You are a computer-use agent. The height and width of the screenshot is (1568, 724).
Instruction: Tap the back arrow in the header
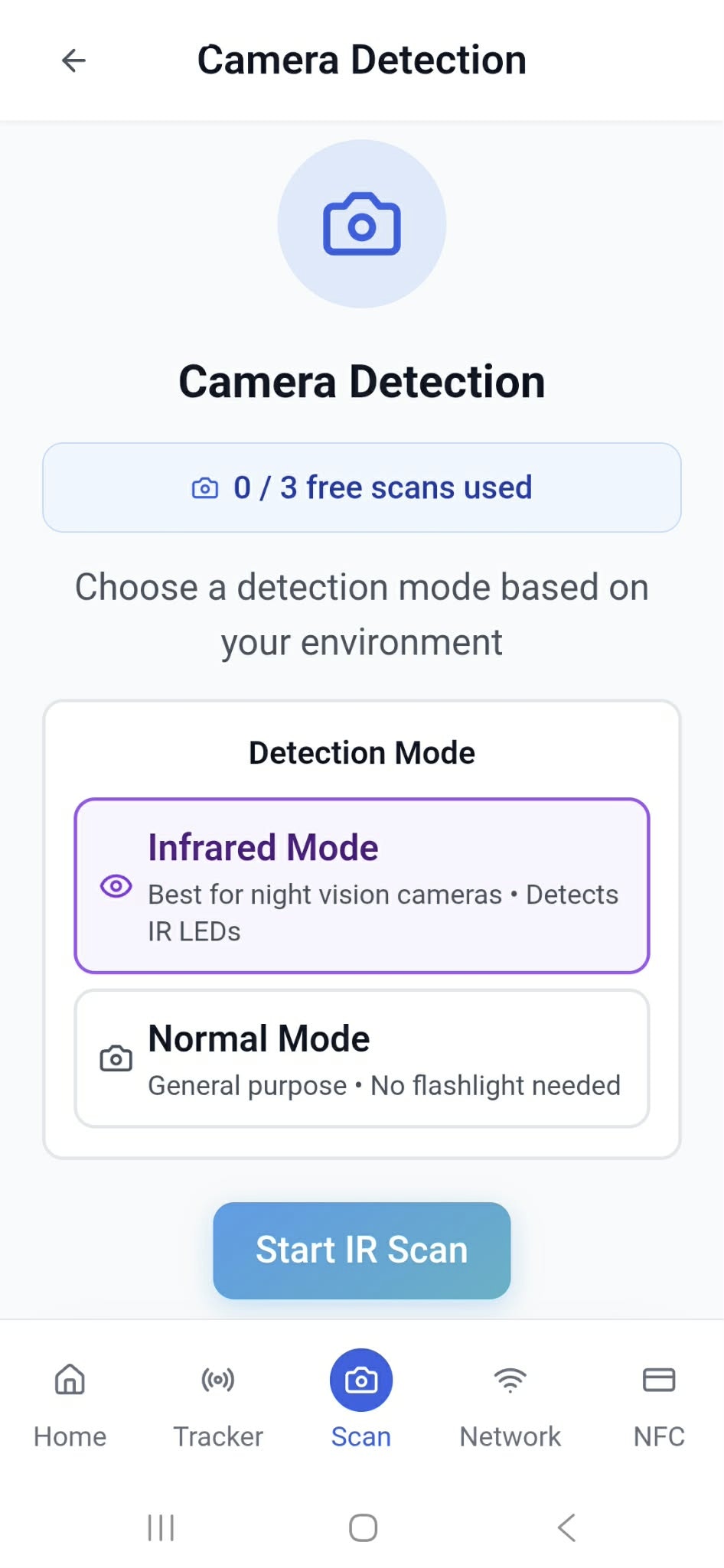[x=73, y=60]
